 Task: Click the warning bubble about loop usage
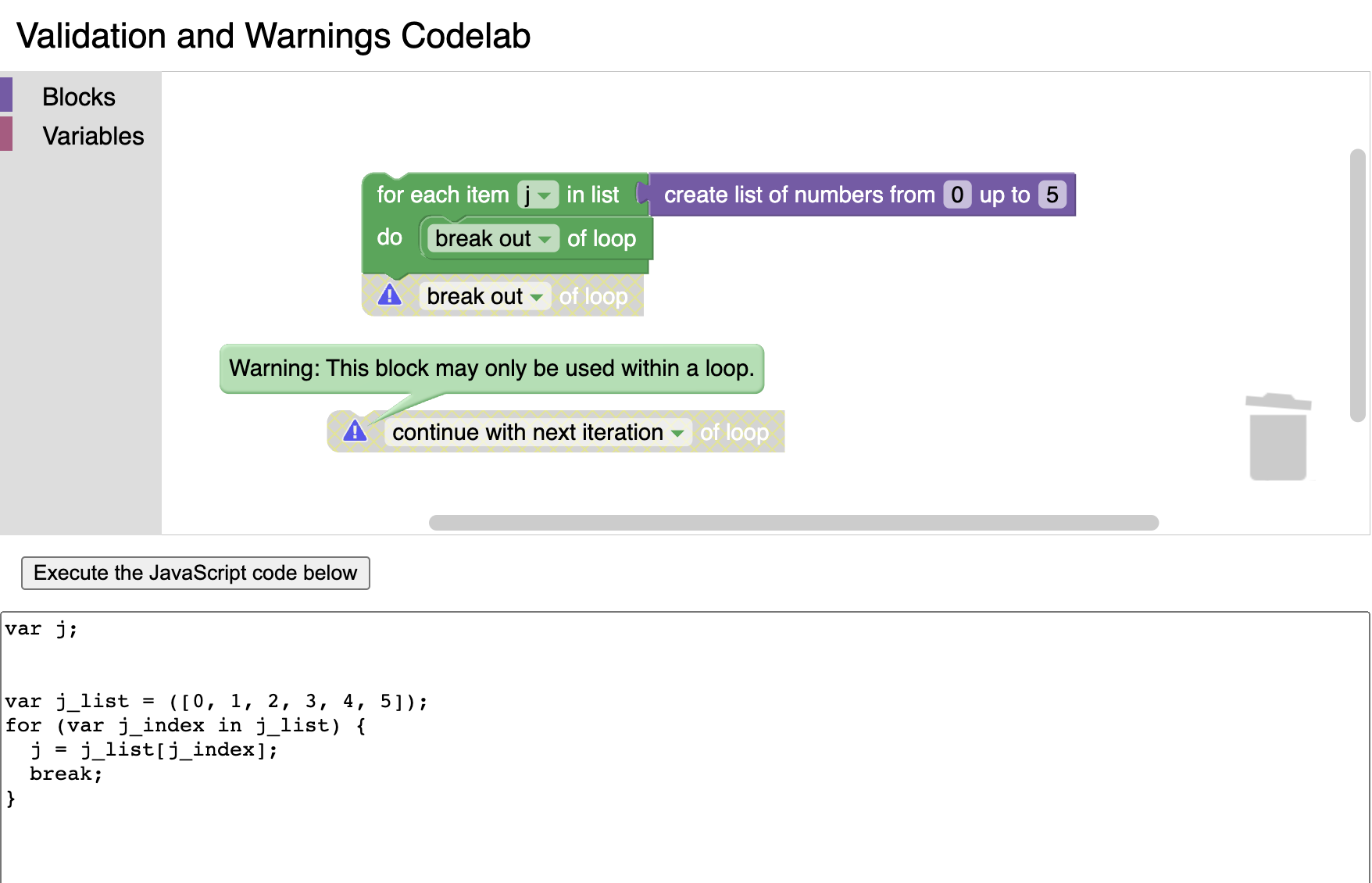tap(491, 368)
